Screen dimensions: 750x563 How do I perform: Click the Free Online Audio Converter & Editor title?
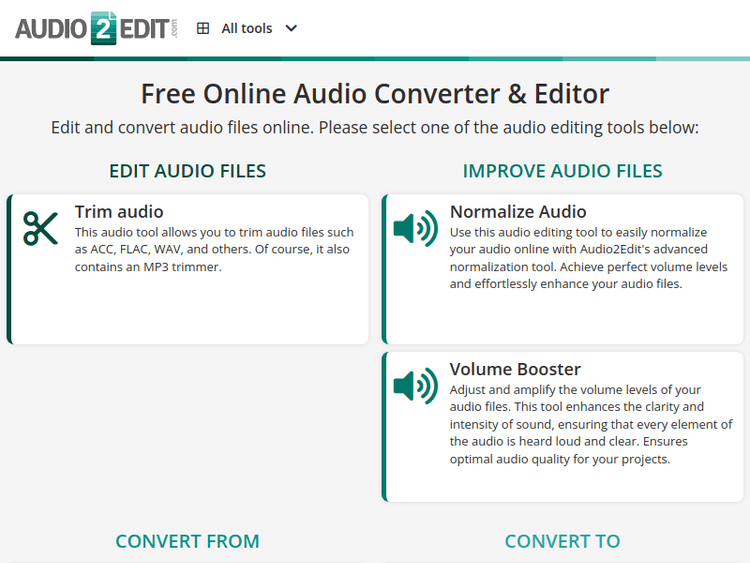click(375, 93)
